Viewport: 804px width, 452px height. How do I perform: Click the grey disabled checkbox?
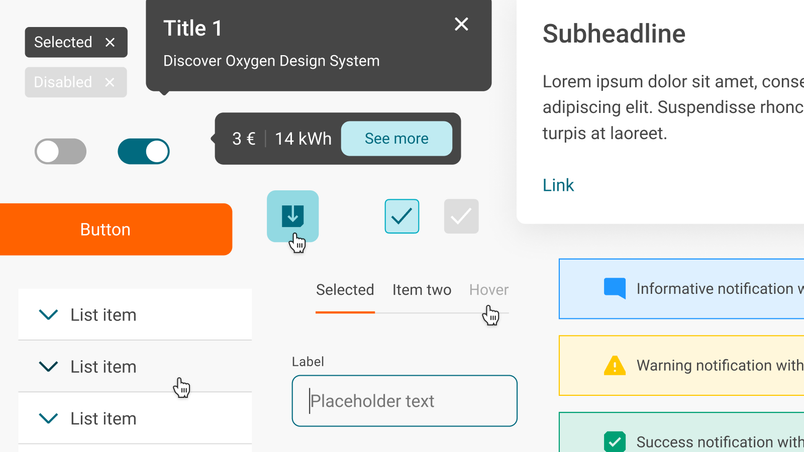tap(461, 216)
